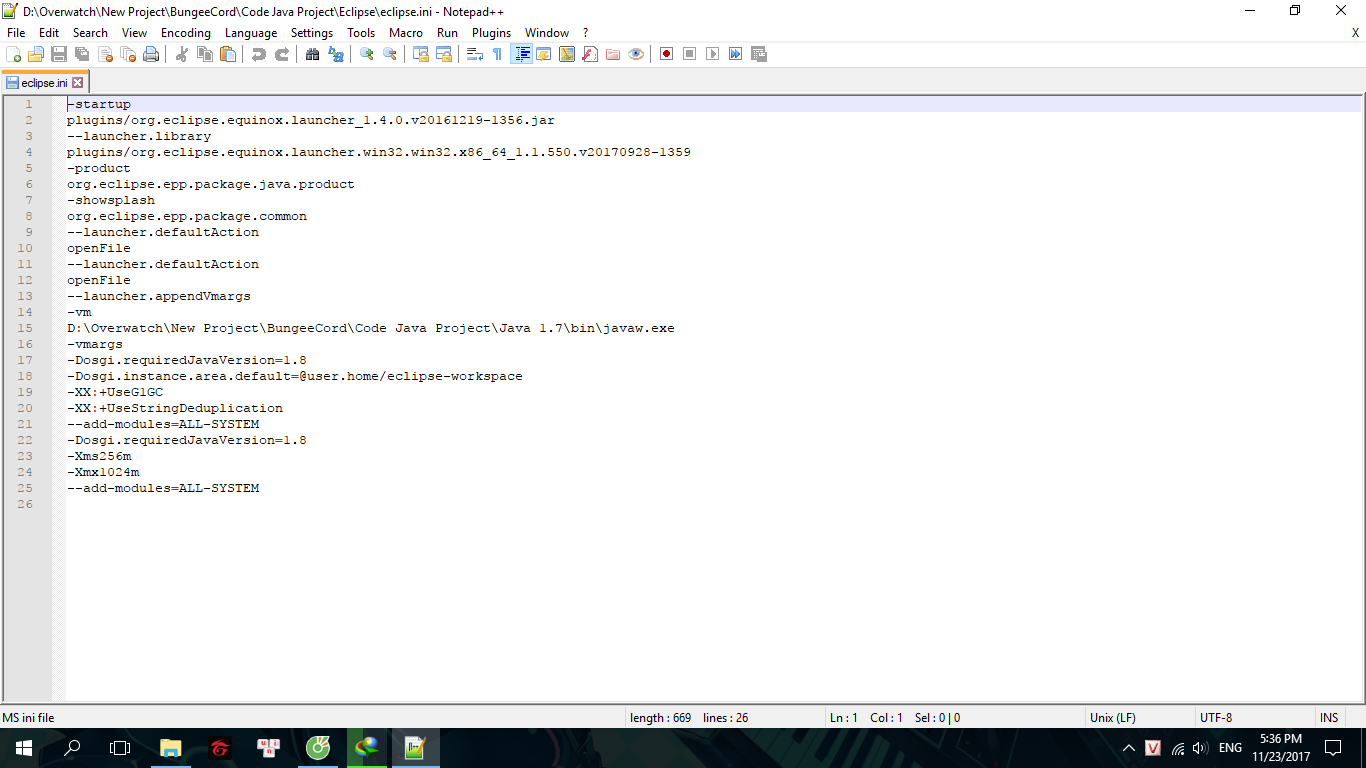The image size is (1366, 768).
Task: Click the Ln : 1 status bar field
Action: (844, 718)
